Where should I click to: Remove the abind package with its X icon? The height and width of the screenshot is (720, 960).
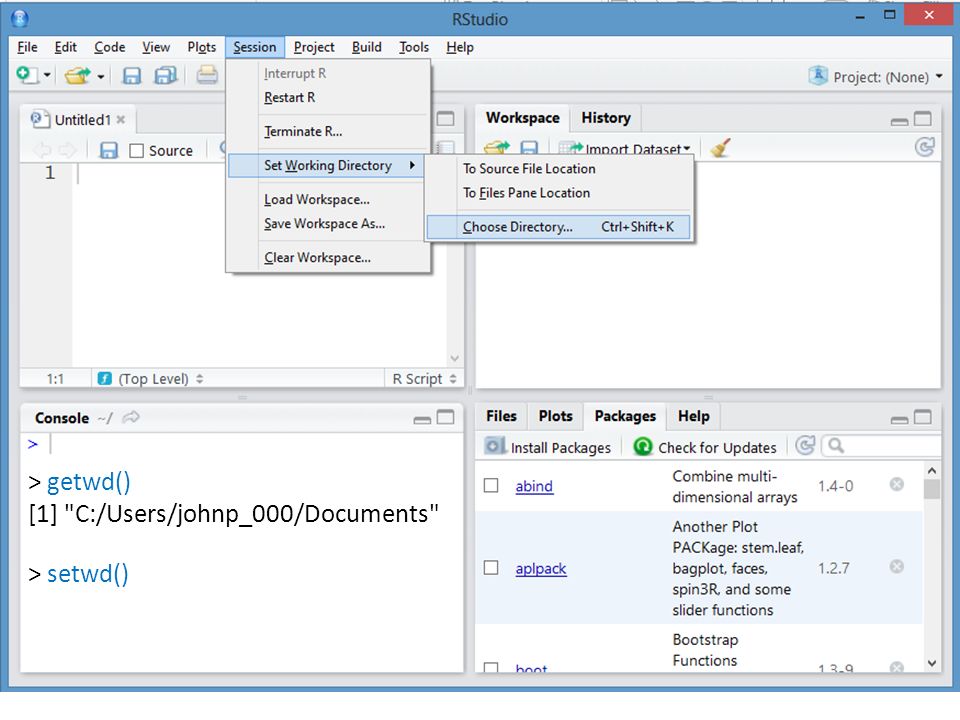click(x=896, y=485)
